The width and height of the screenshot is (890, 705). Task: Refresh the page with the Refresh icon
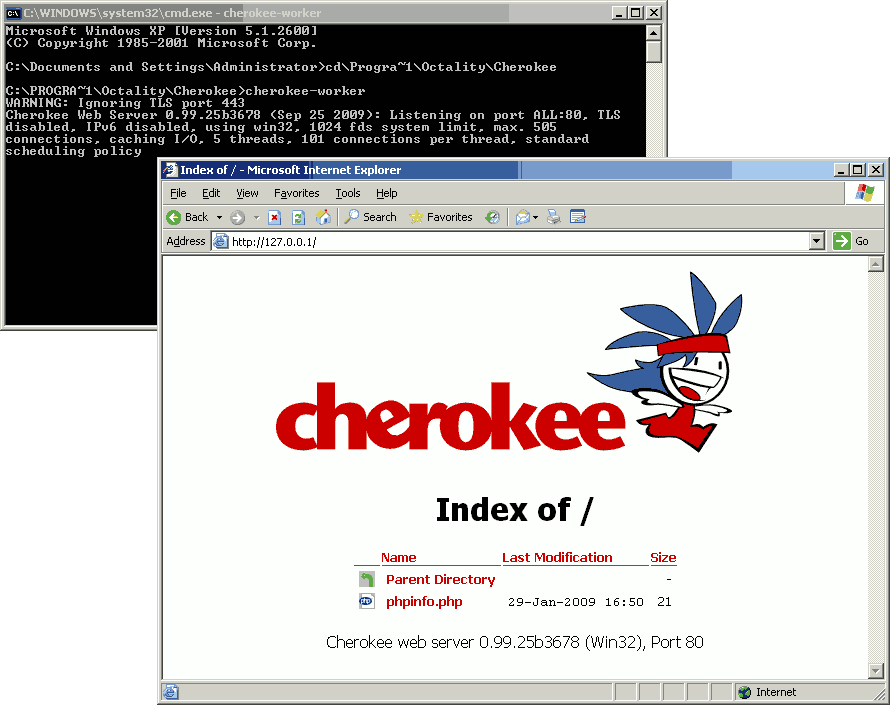click(298, 217)
